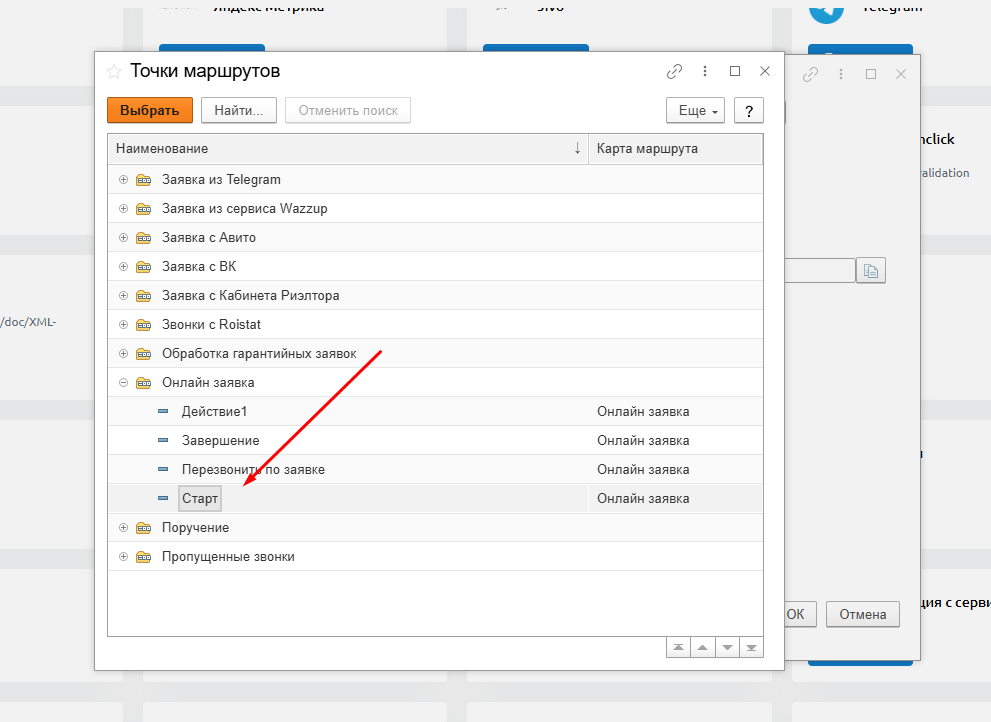This screenshot has width=991, height=722.
Task: Select the Перезвонить по заявке item
Action: [253, 469]
